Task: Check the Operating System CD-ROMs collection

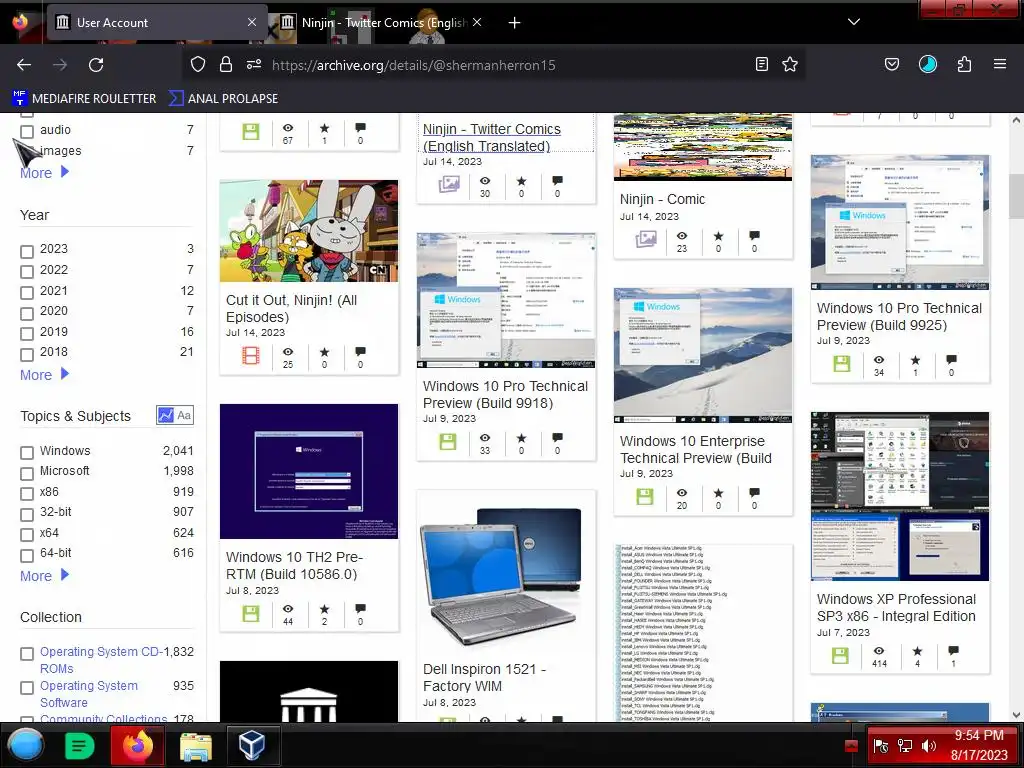Action: point(27,654)
